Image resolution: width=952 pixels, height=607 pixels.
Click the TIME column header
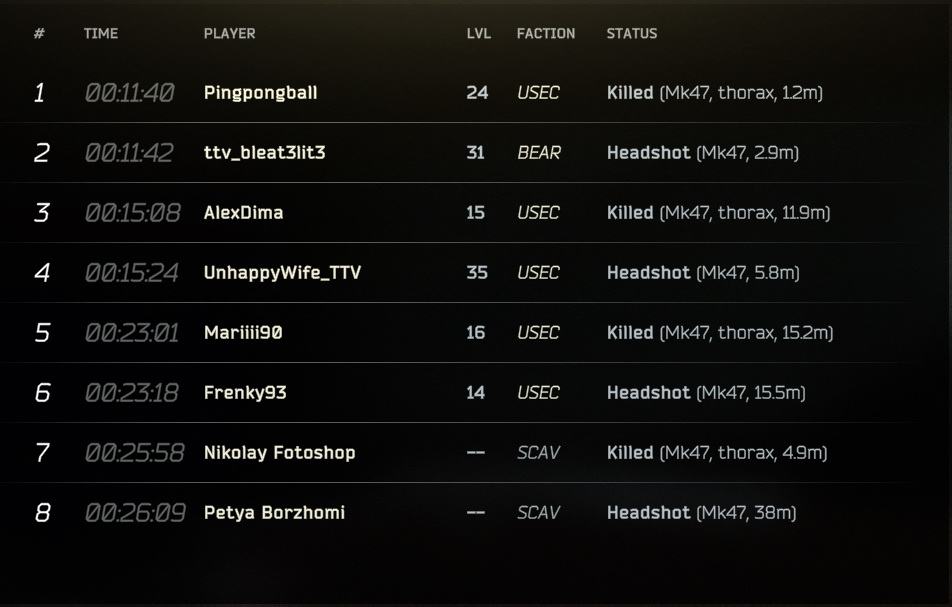pyautogui.click(x=101, y=33)
